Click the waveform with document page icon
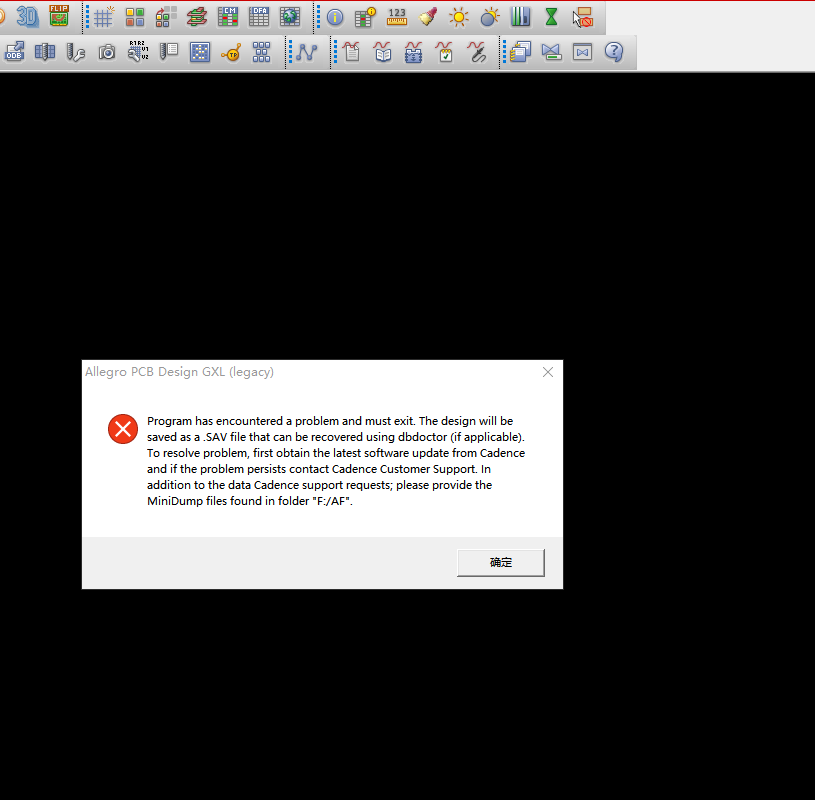 click(x=352, y=52)
